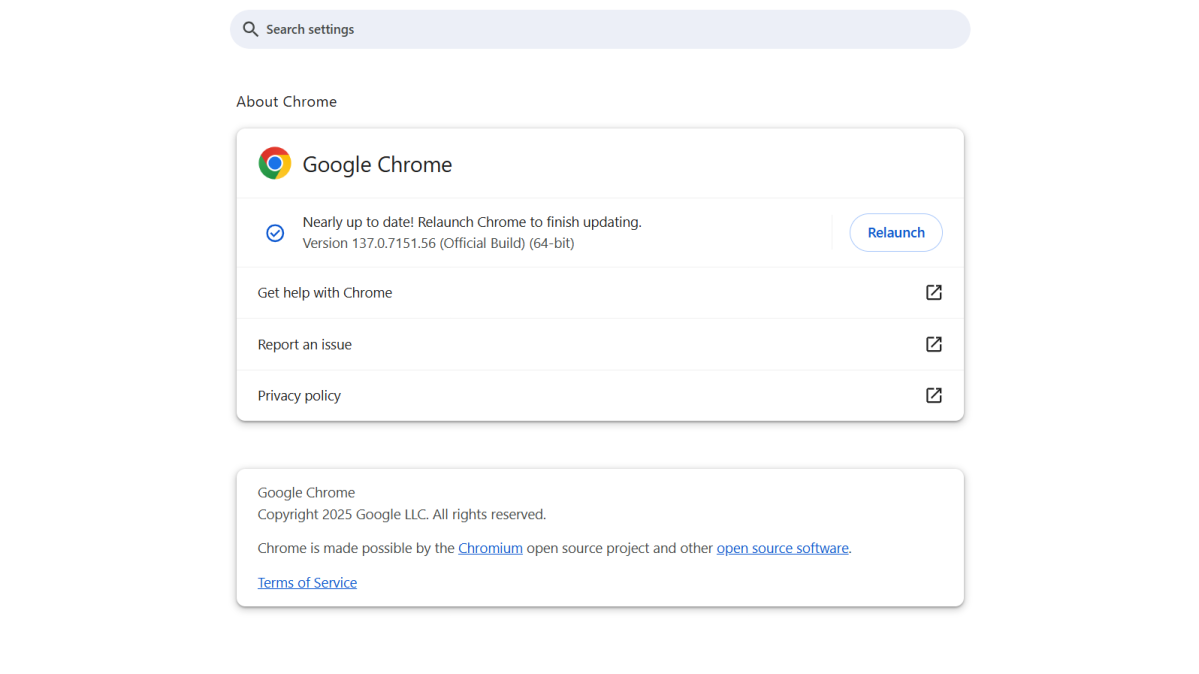This screenshot has width=1199, height=674.
Task: Open the open source software link
Action: [x=782, y=548]
